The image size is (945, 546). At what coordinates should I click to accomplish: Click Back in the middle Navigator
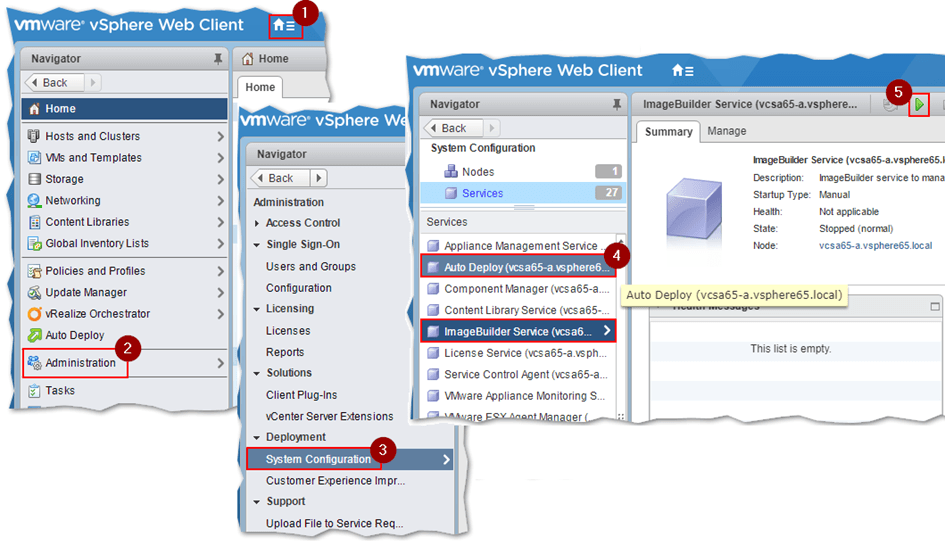click(280, 178)
